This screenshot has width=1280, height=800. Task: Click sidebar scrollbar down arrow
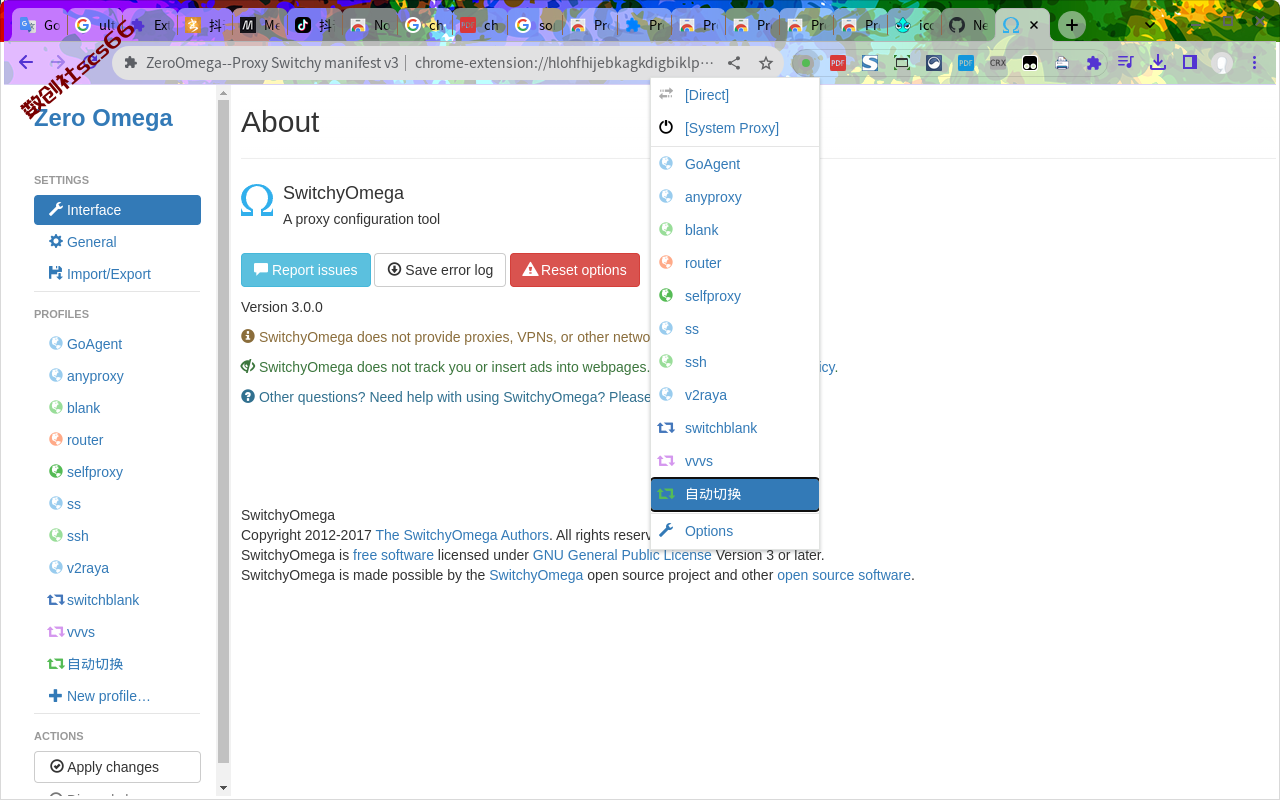pyautogui.click(x=224, y=788)
